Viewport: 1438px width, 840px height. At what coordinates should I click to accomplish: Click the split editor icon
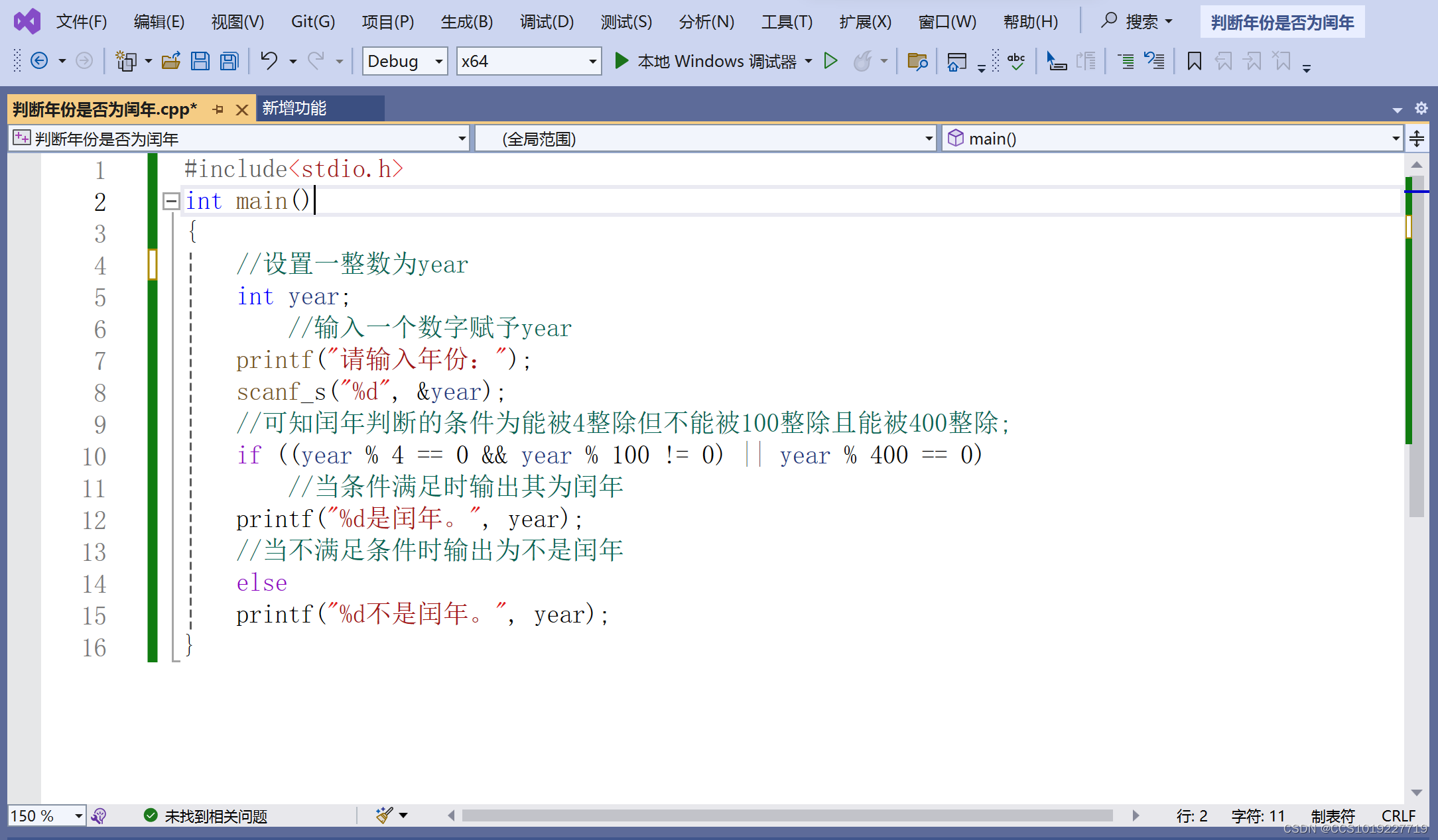pyautogui.click(x=1417, y=139)
